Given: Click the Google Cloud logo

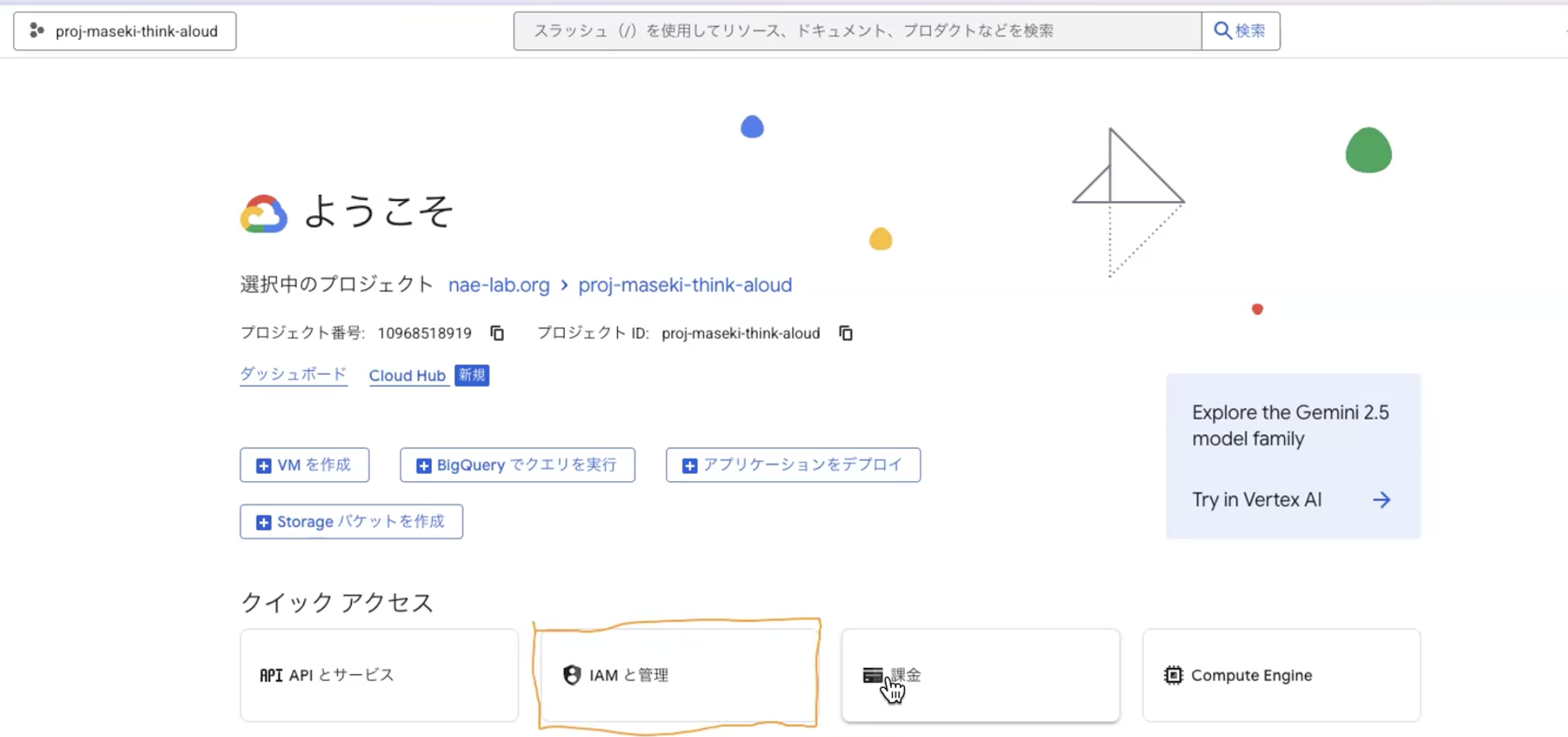Looking at the screenshot, I should [264, 214].
